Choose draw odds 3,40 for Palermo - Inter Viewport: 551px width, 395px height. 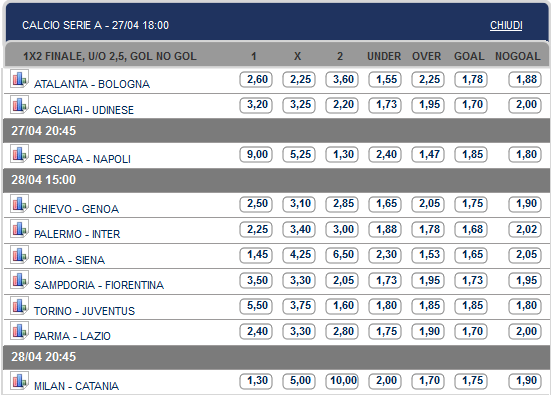(x=299, y=229)
